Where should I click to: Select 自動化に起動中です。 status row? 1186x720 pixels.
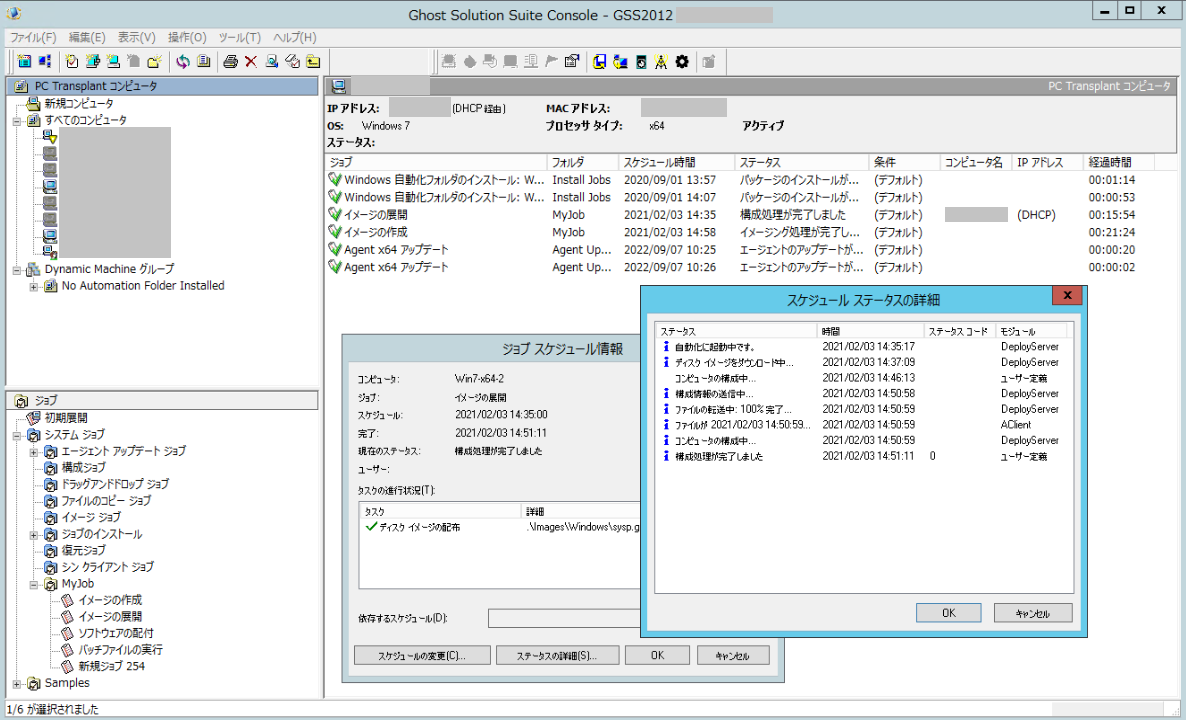(864, 346)
